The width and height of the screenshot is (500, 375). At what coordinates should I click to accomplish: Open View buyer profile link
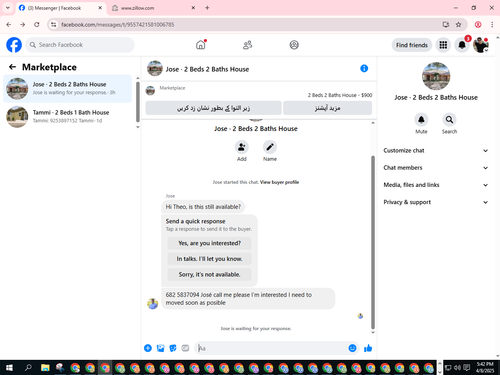(x=279, y=182)
